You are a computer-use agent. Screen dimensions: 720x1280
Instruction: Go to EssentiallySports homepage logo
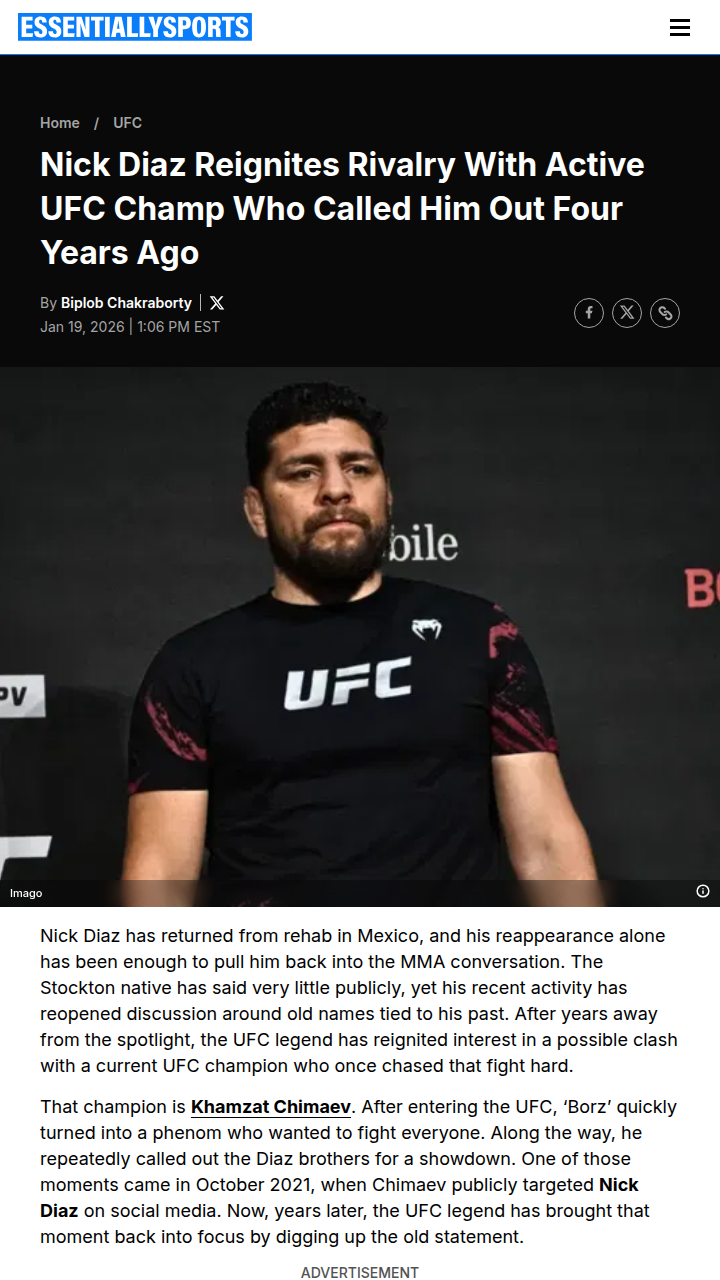coord(135,27)
